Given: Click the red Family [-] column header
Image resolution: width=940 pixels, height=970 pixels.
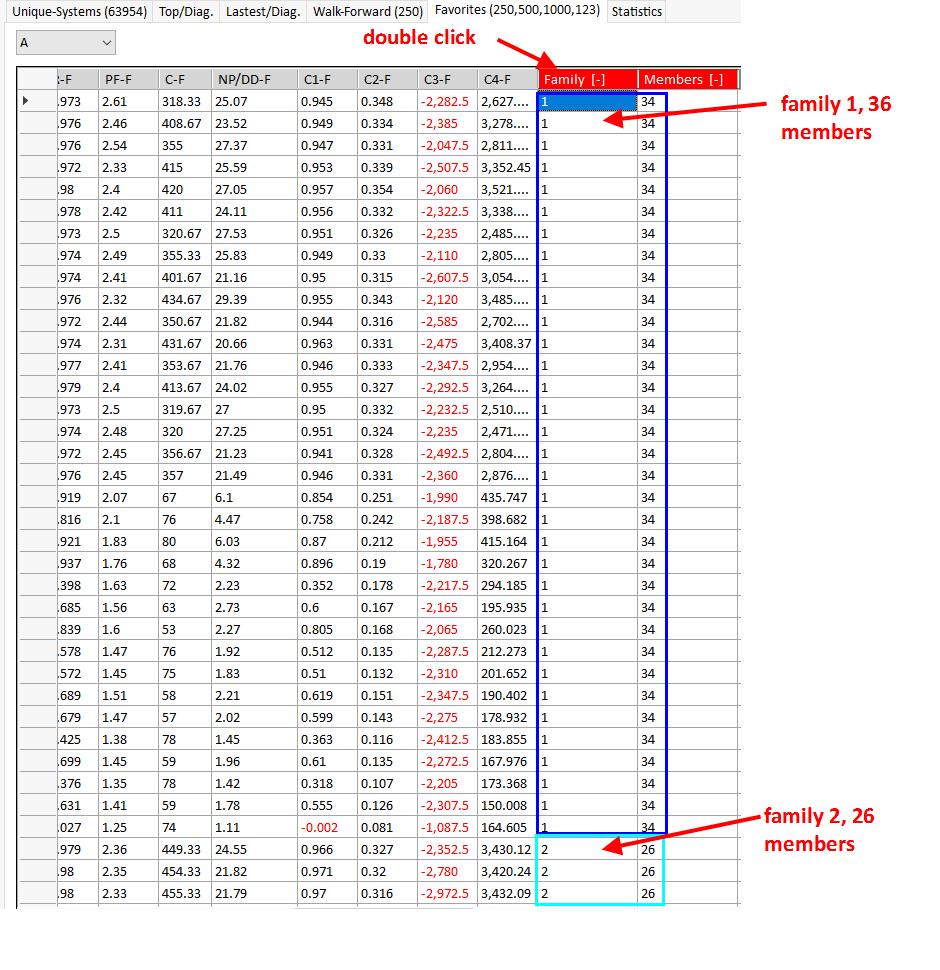Looking at the screenshot, I should click(x=588, y=80).
